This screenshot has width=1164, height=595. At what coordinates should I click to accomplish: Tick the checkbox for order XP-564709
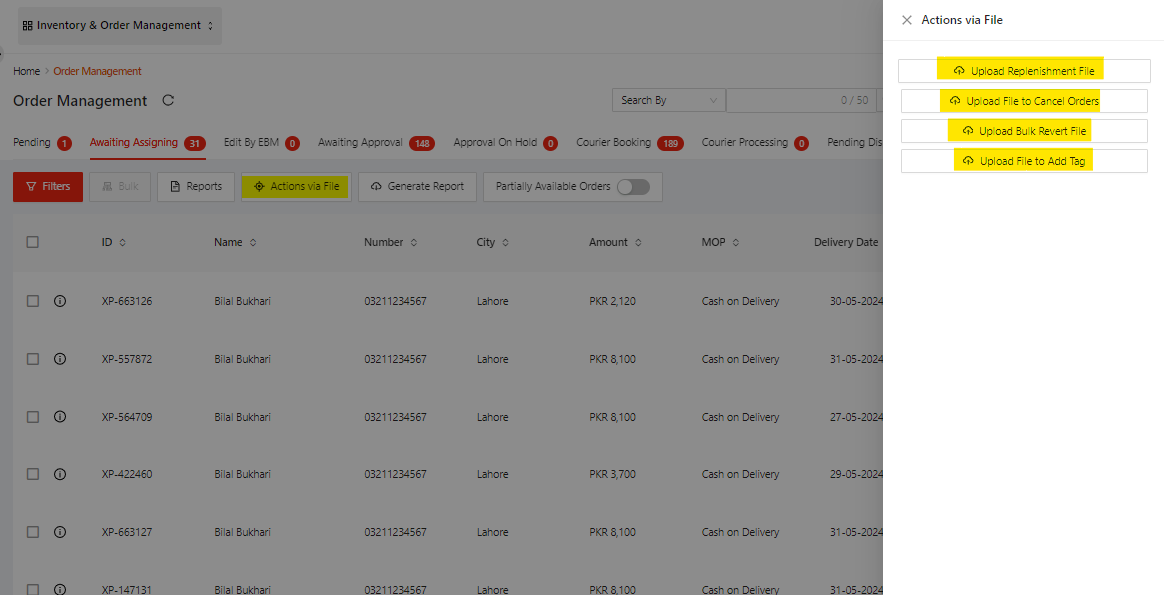point(33,417)
